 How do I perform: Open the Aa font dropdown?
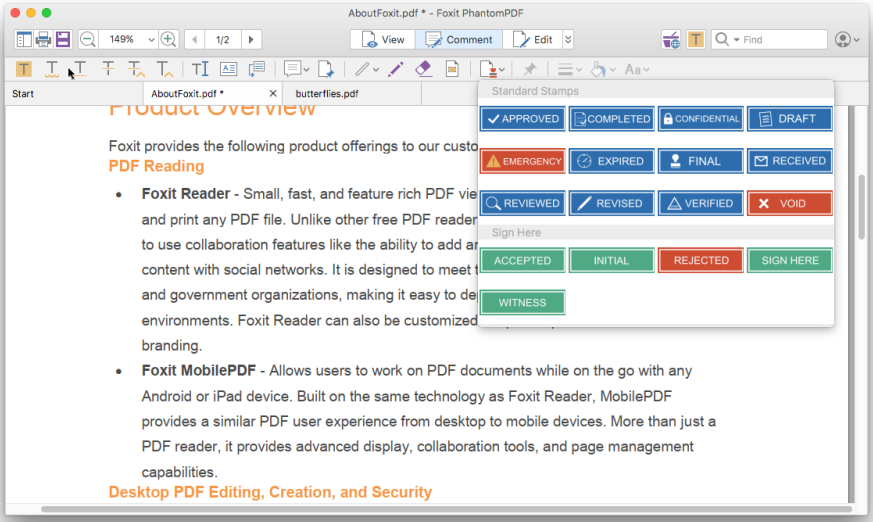pyautogui.click(x=636, y=70)
